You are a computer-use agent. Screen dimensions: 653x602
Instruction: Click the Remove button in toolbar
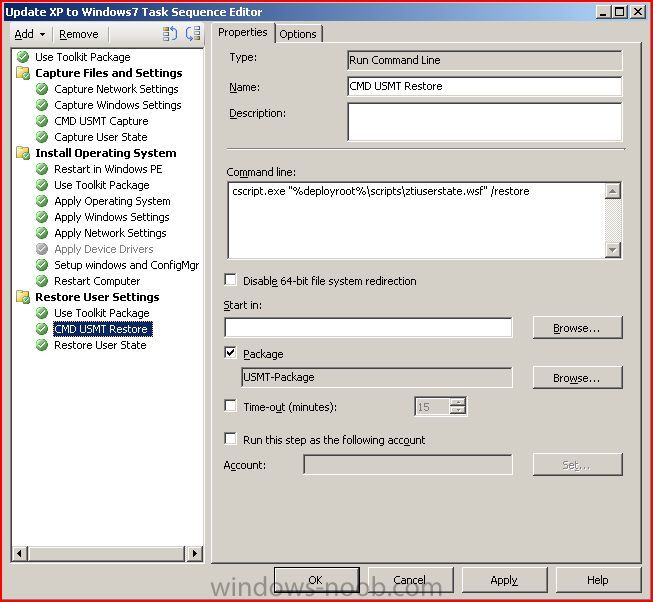tap(79, 34)
